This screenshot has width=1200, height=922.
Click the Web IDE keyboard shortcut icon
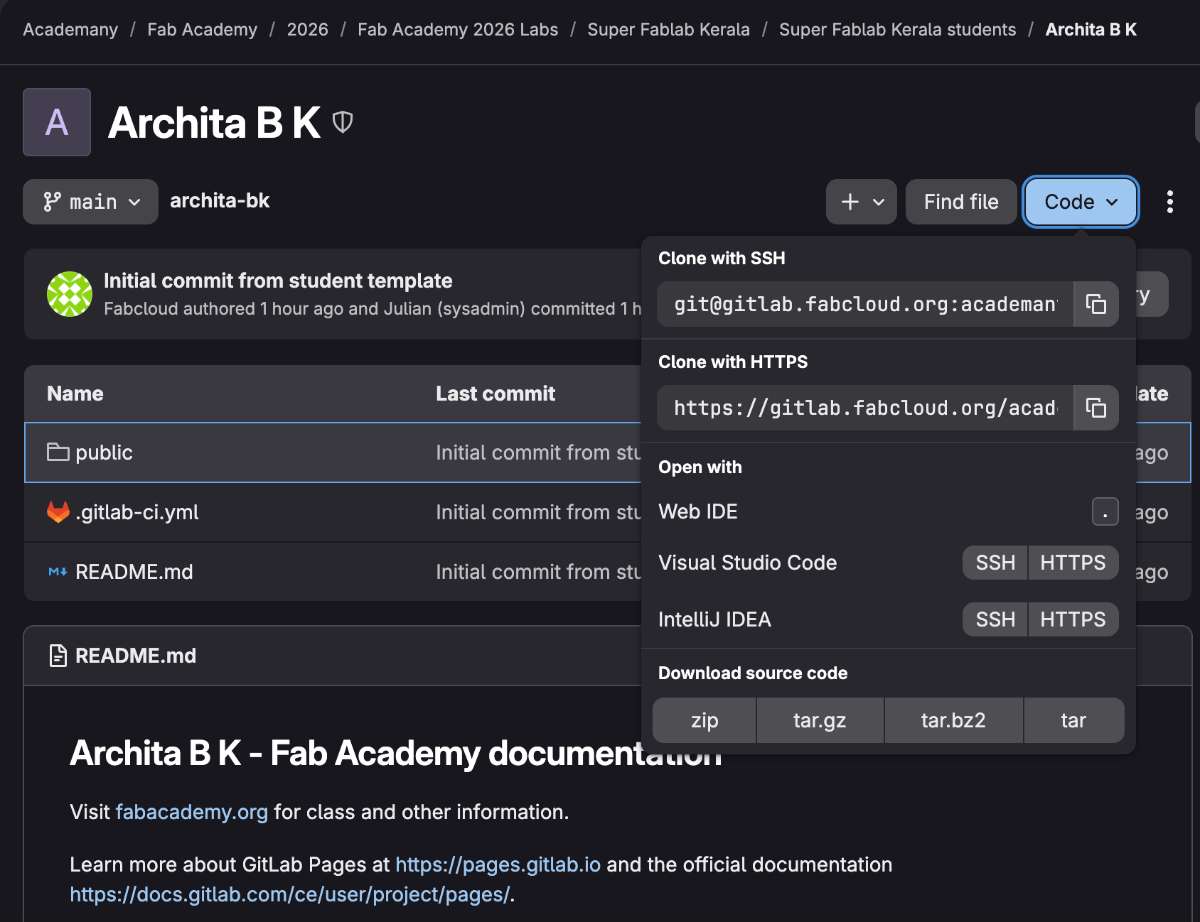[x=1104, y=512]
